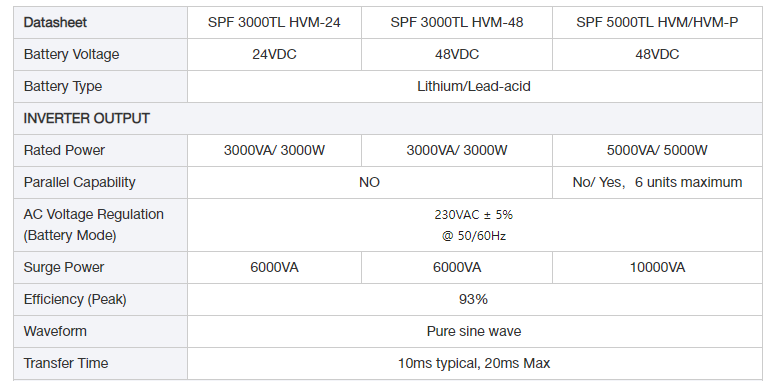This screenshot has height=381, width=776.
Task: Click the 24VDC battery voltage cell
Action: [x=274, y=54]
